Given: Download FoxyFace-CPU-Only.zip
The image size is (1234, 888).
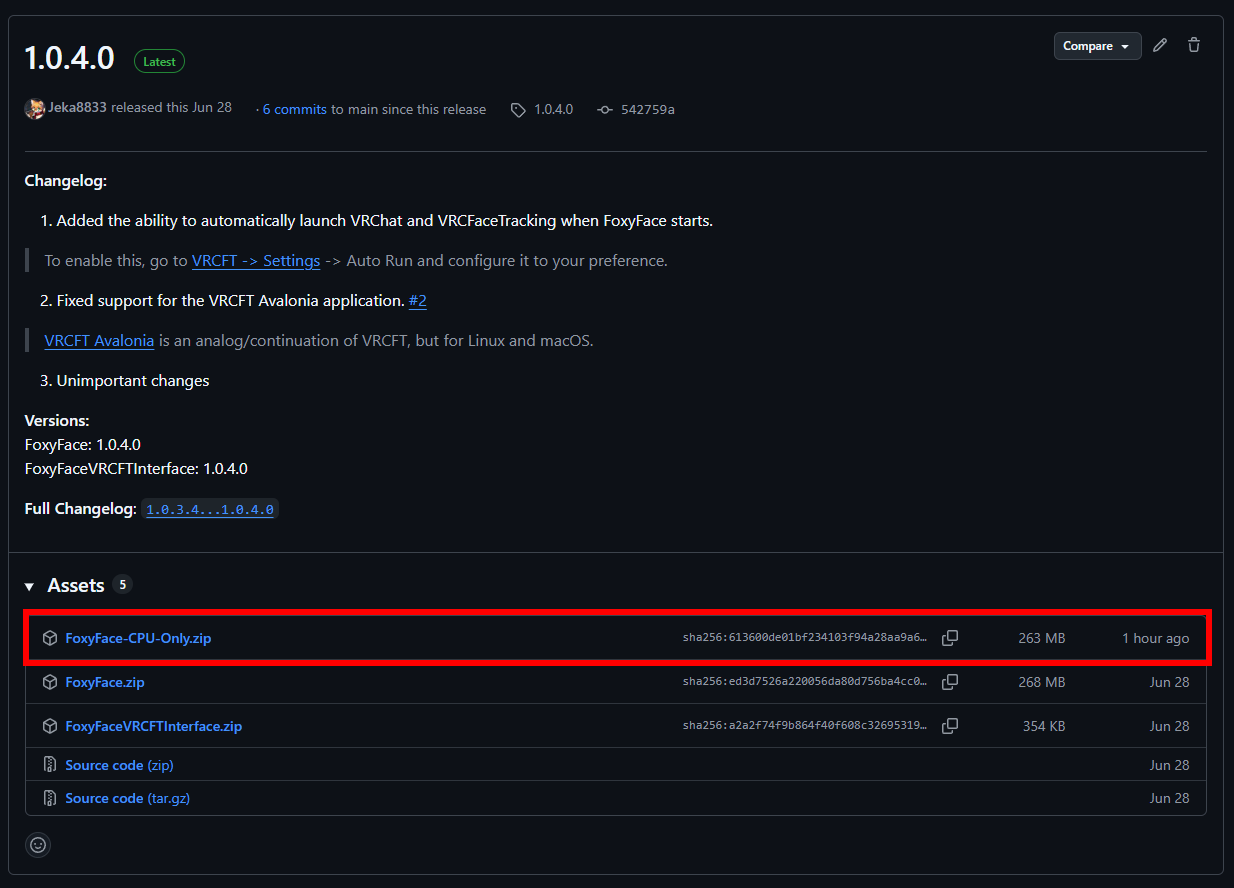Looking at the screenshot, I should click(x=138, y=638).
